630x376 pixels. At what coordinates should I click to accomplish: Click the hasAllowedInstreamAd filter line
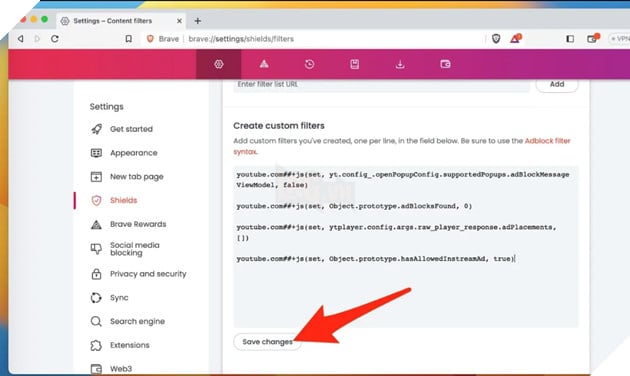[375, 259]
